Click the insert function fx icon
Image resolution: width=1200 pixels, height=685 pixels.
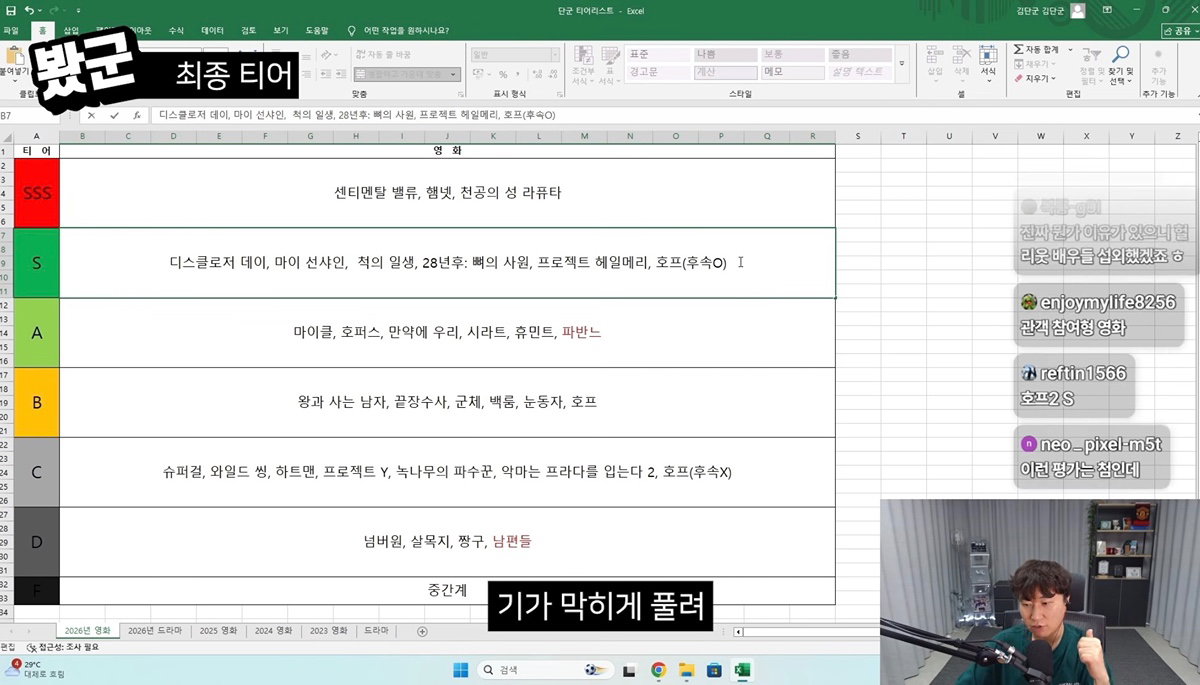point(136,115)
